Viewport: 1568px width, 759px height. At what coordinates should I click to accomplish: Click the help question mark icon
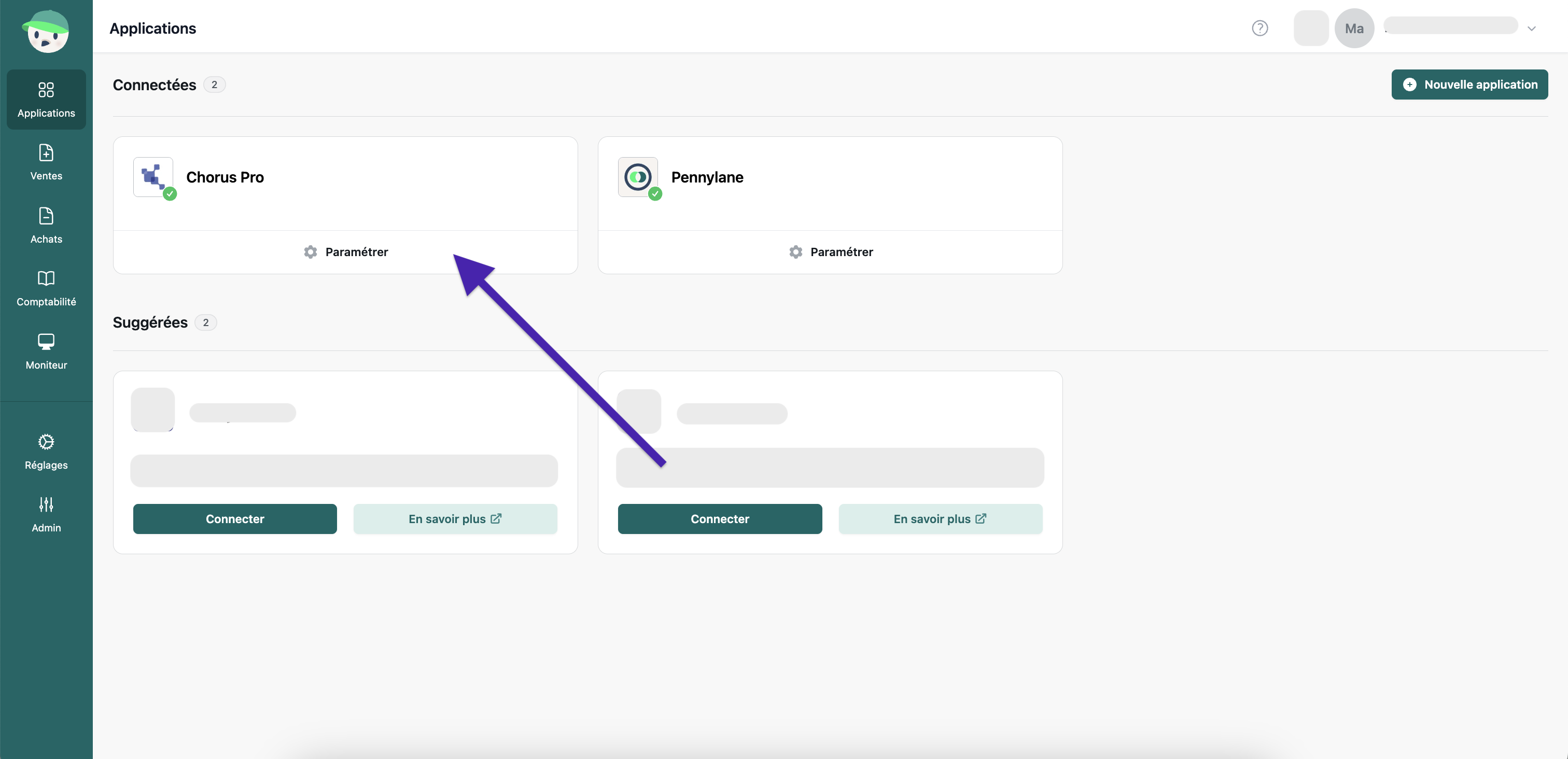(1259, 28)
